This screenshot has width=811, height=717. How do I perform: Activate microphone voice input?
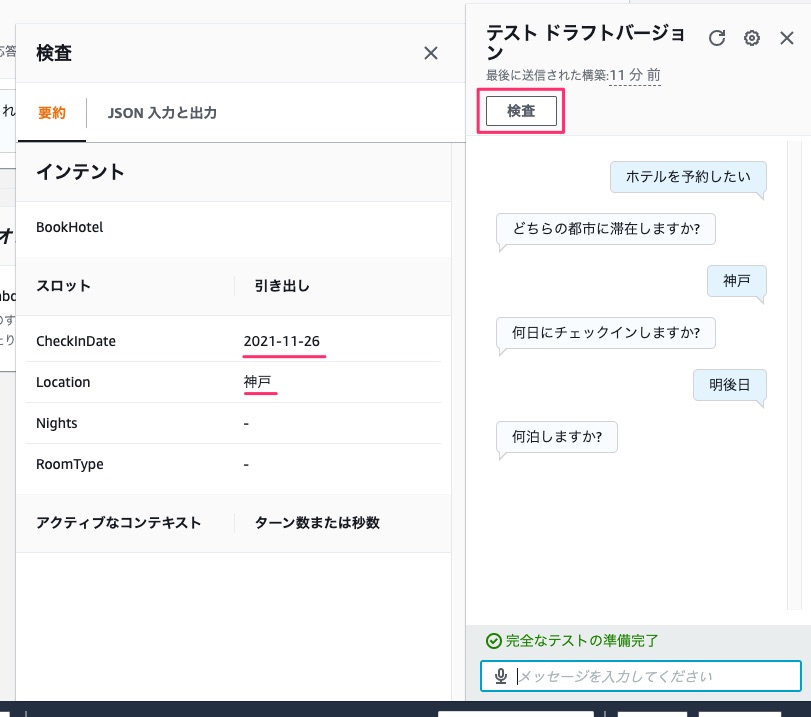point(500,676)
